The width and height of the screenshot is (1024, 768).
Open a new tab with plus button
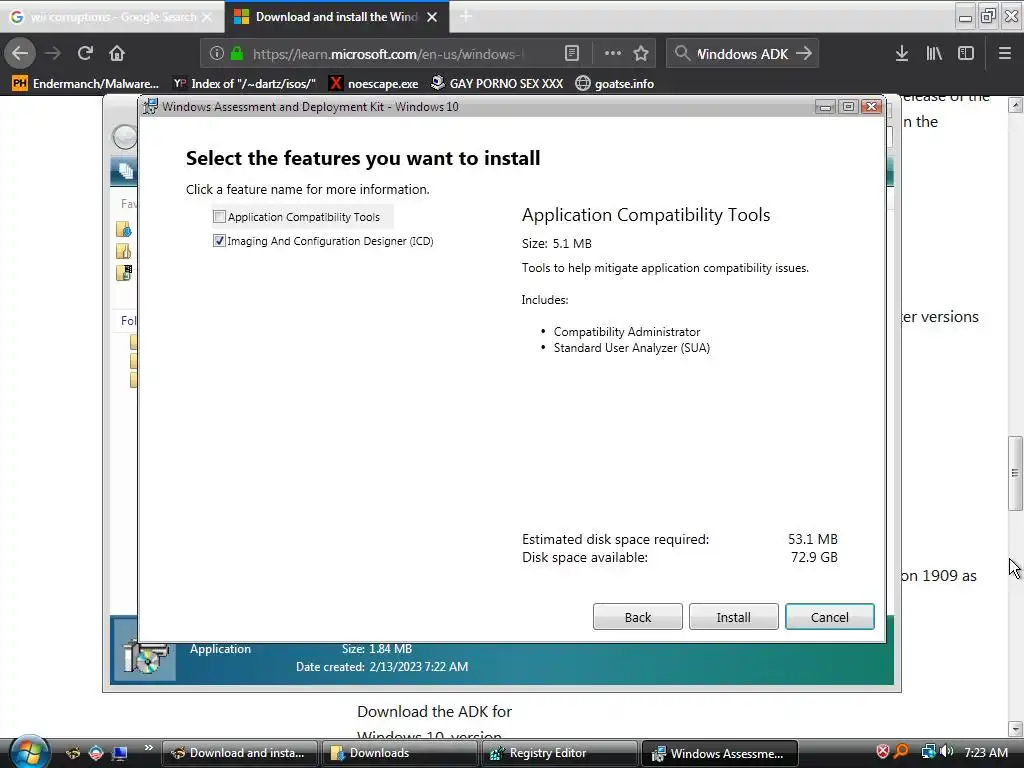466,16
